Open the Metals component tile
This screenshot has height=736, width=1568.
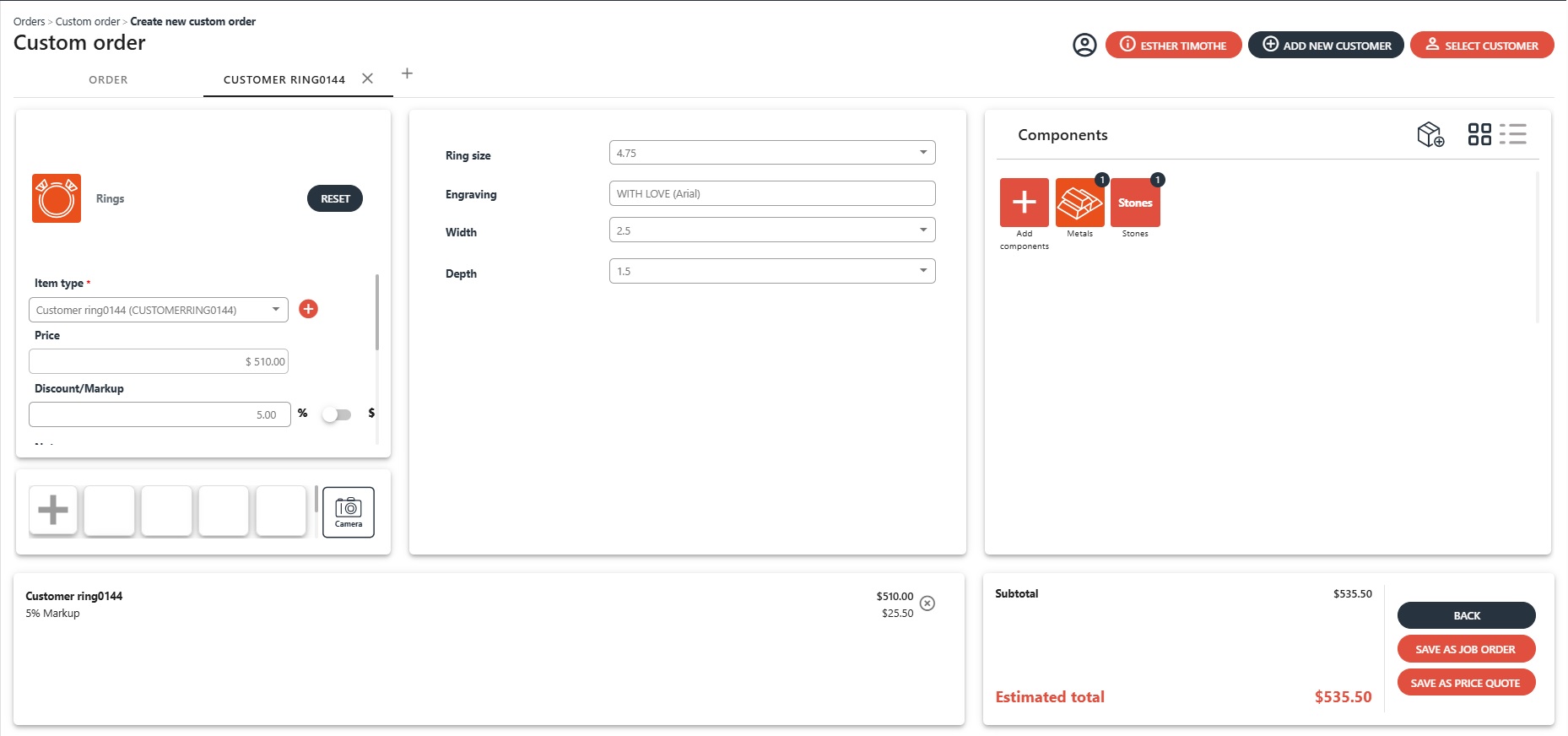pos(1079,203)
